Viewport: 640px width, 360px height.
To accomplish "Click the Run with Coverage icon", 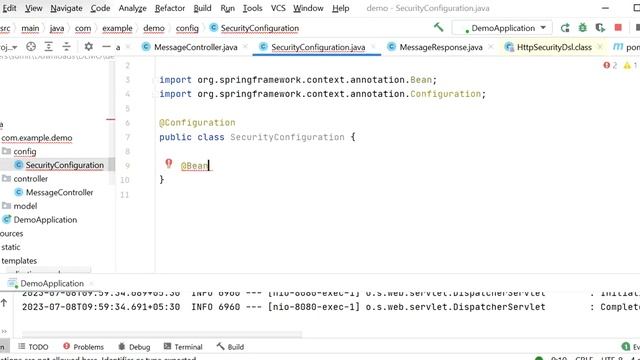I will pos(600,28).
